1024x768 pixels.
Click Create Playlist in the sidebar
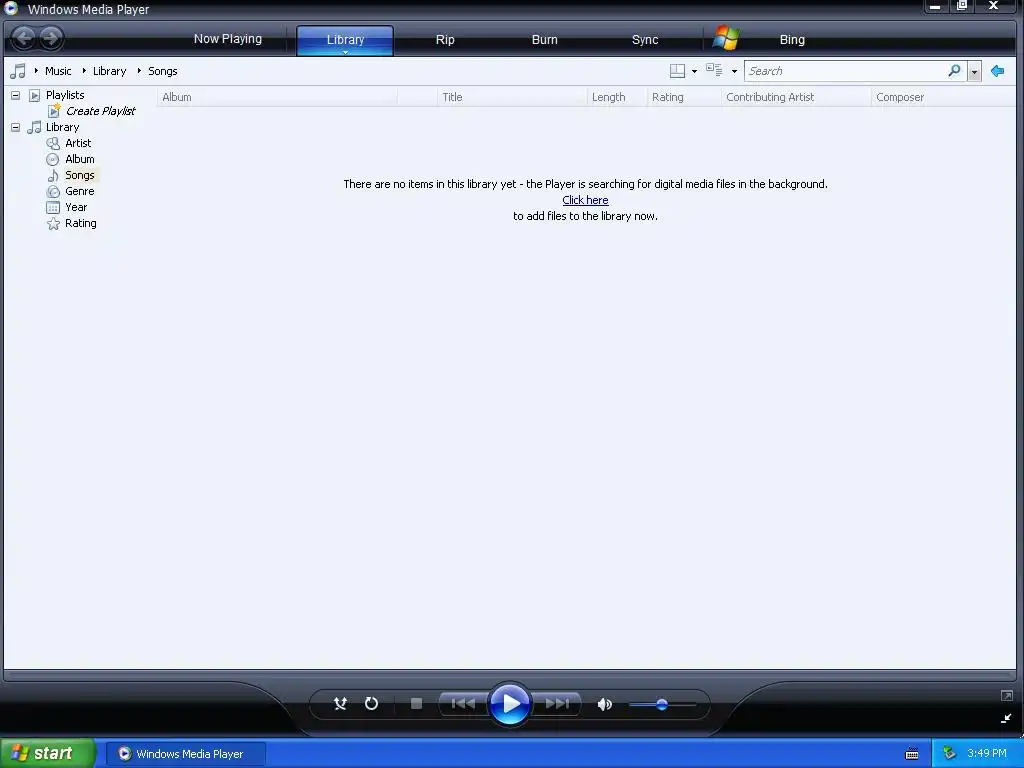click(101, 111)
